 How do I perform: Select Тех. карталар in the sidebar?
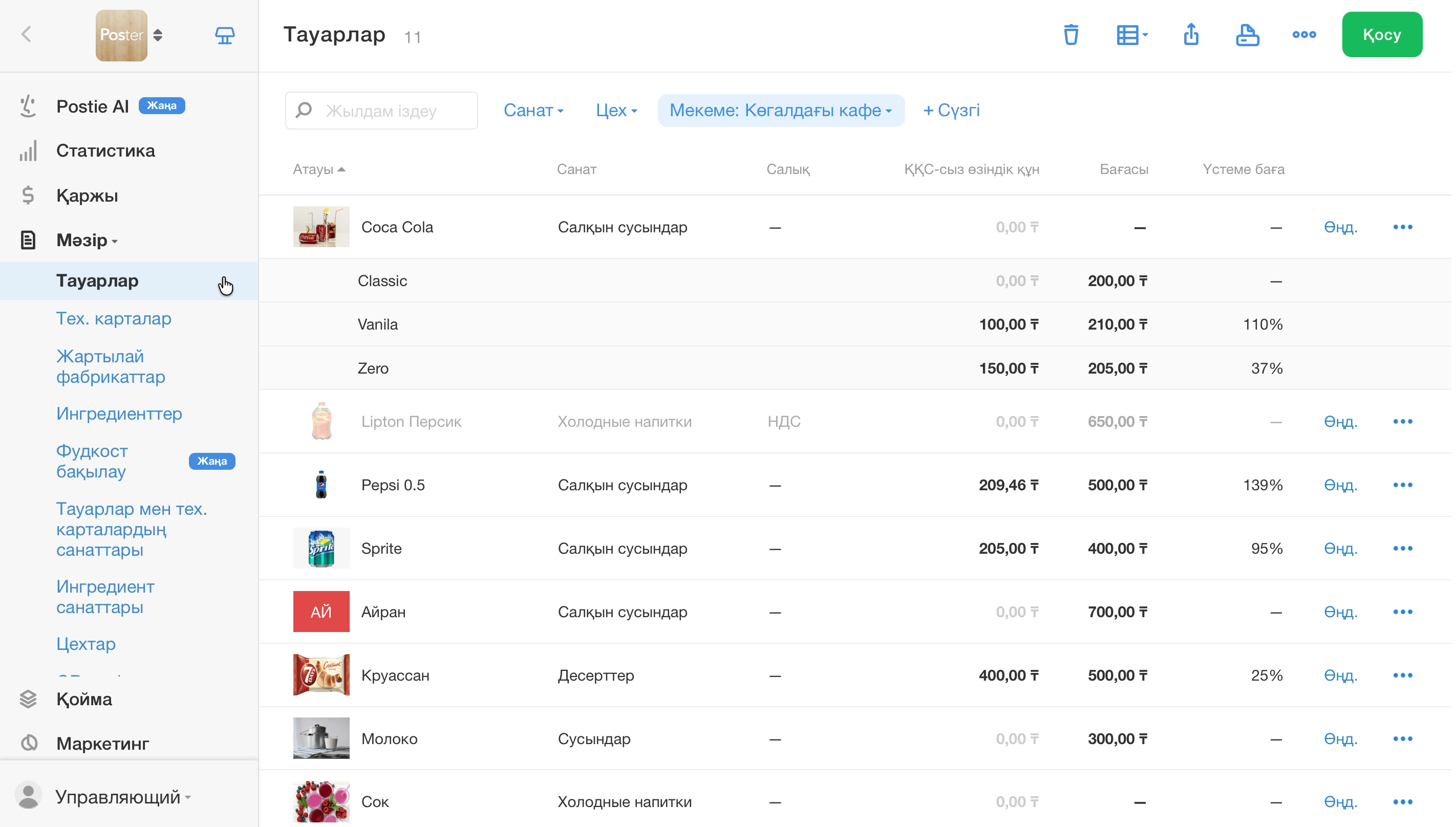coord(114,319)
